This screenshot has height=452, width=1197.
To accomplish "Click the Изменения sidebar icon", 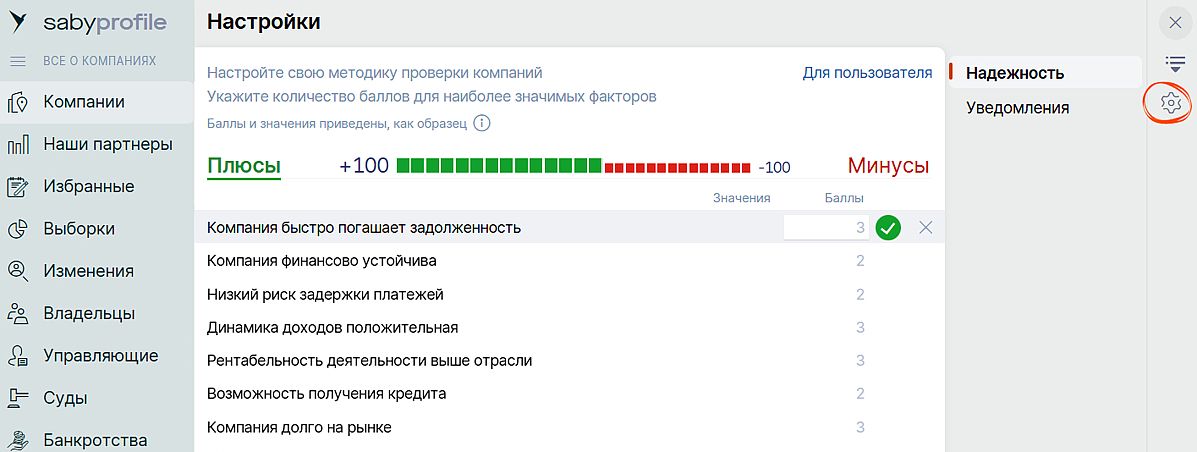I will click(17, 271).
